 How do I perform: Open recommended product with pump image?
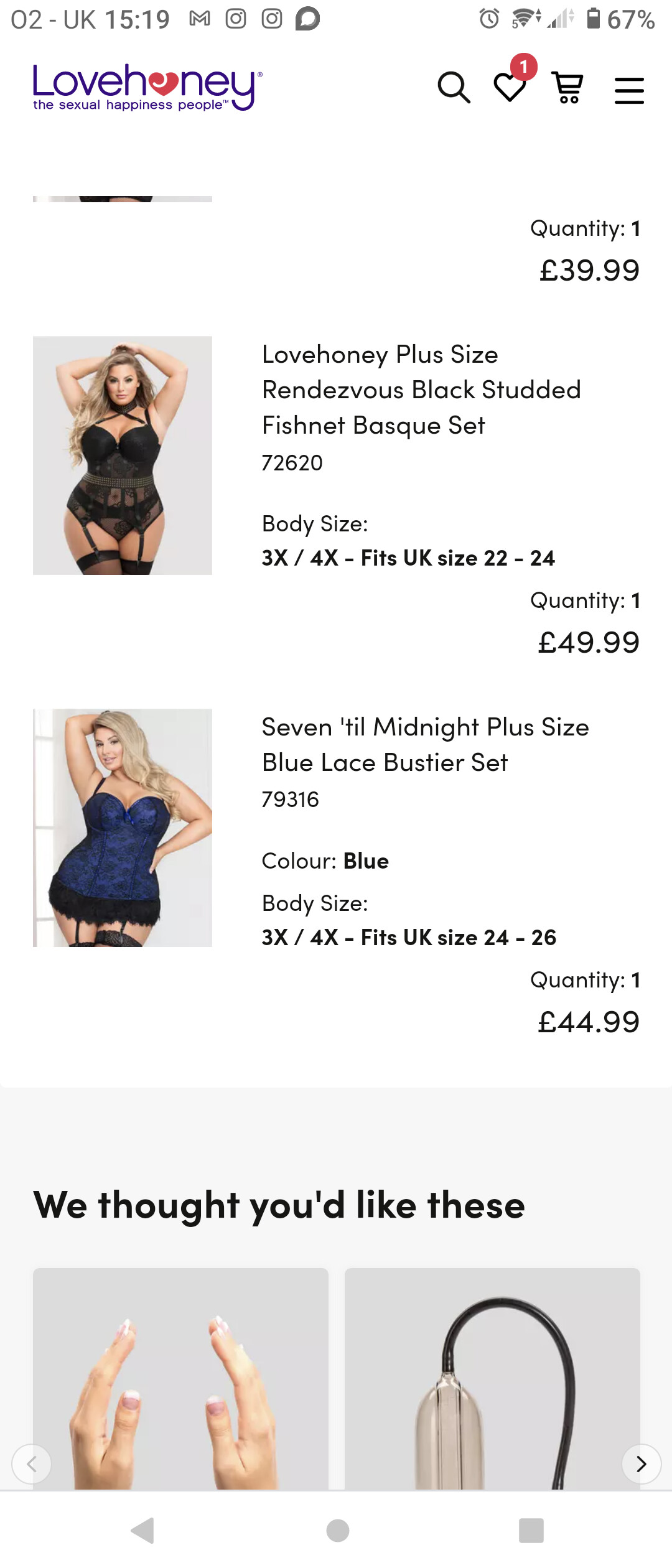[x=492, y=1379]
